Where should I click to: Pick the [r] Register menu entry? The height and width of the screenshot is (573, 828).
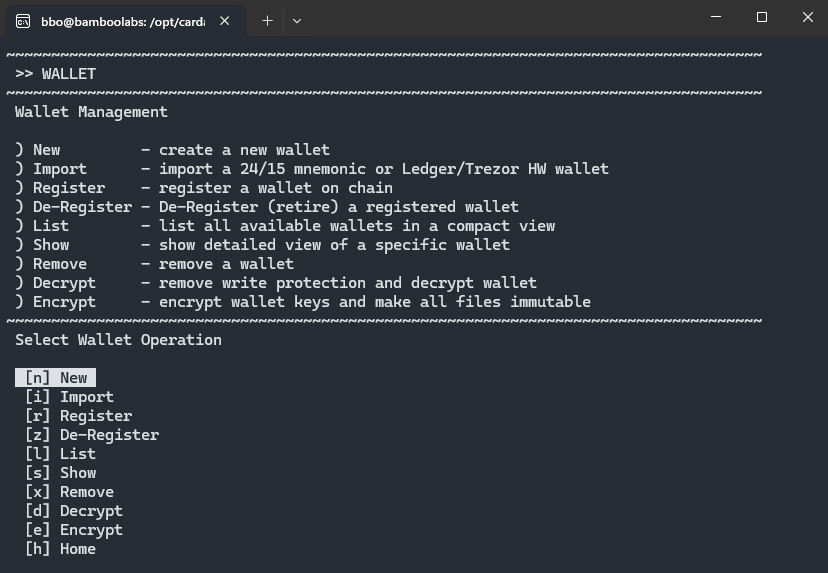click(x=78, y=416)
